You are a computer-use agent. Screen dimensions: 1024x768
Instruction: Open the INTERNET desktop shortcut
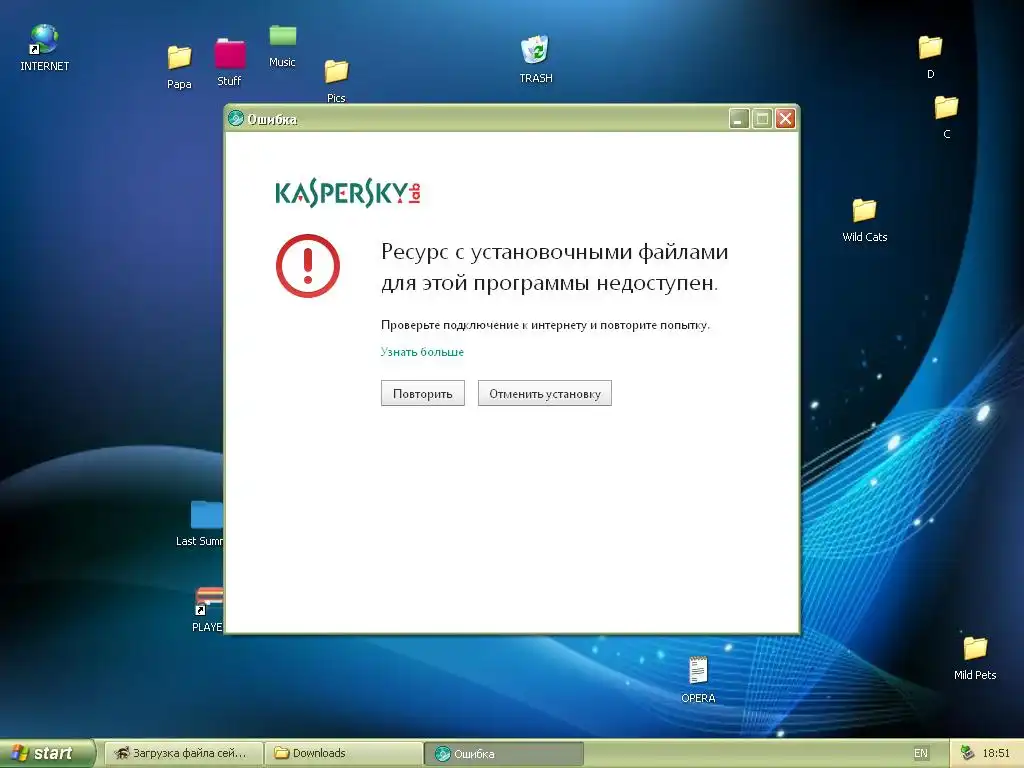point(44,46)
